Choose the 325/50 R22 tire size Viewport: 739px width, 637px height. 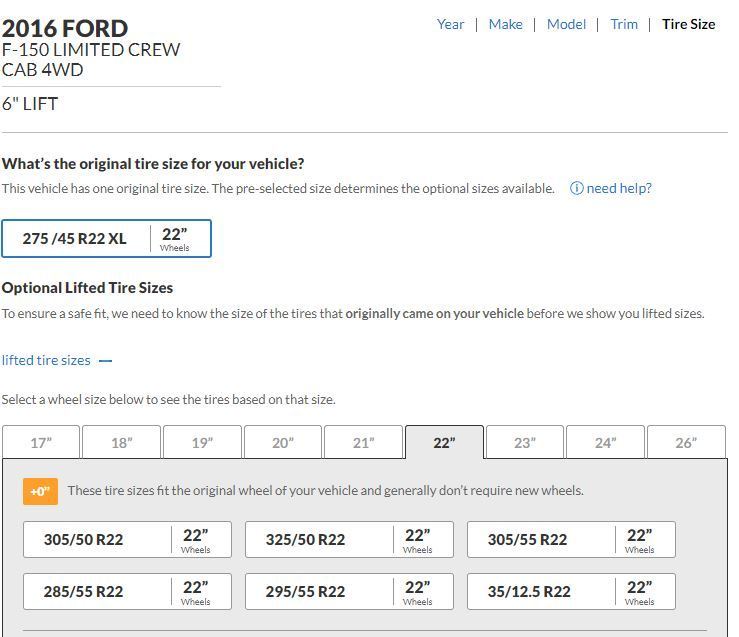[349, 540]
